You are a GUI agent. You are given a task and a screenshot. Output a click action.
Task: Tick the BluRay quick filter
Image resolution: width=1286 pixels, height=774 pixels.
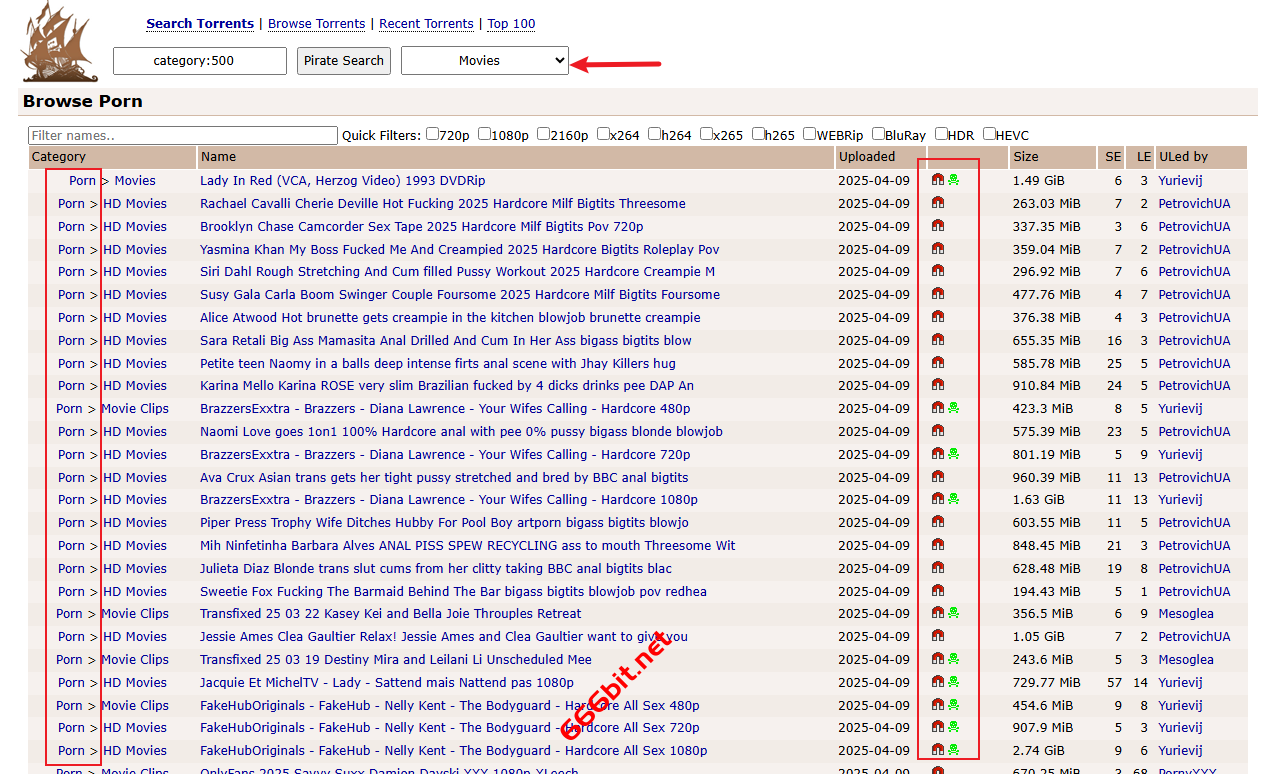pos(878,134)
